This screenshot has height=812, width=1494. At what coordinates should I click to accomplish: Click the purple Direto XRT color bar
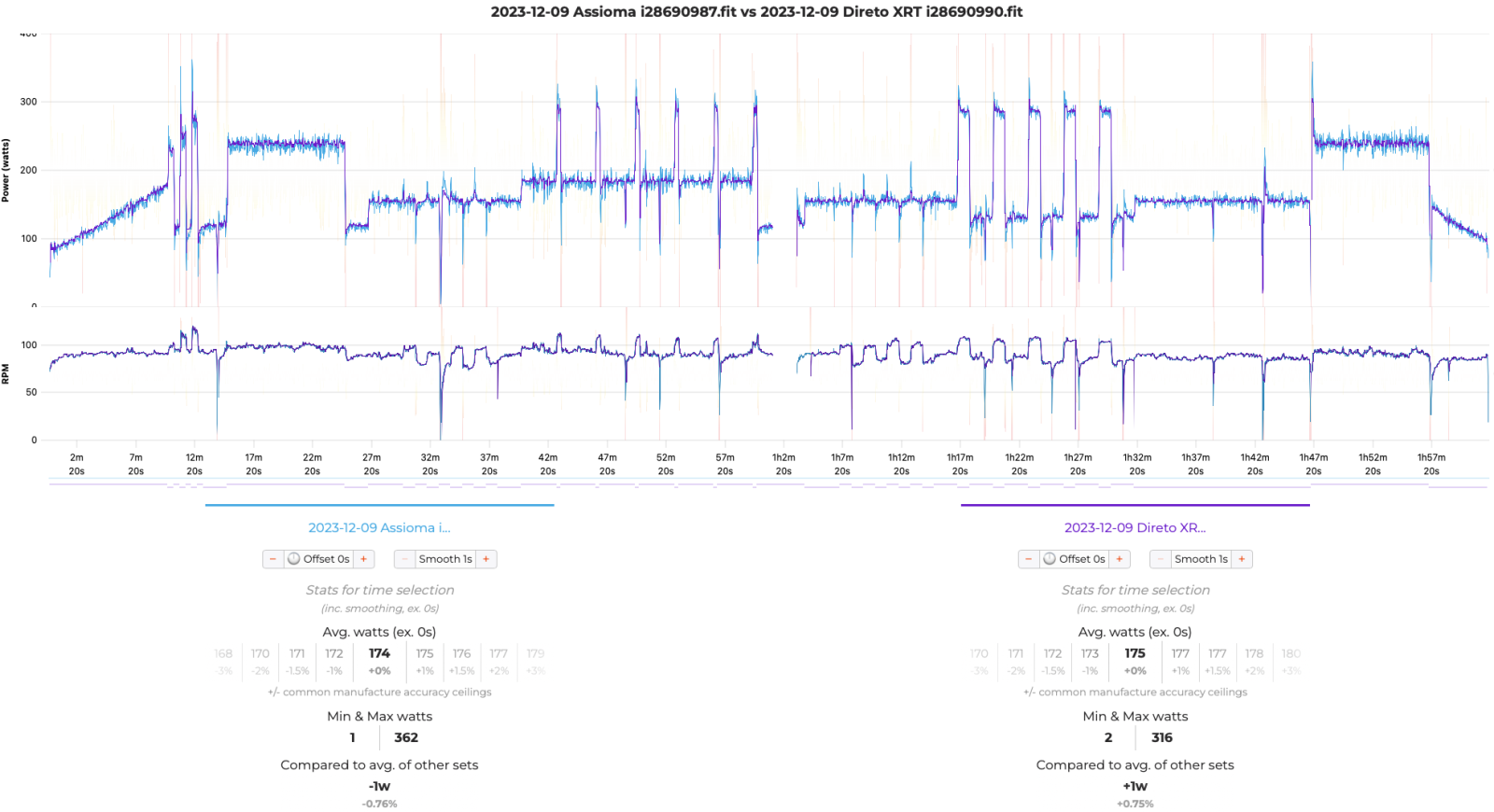1135,505
